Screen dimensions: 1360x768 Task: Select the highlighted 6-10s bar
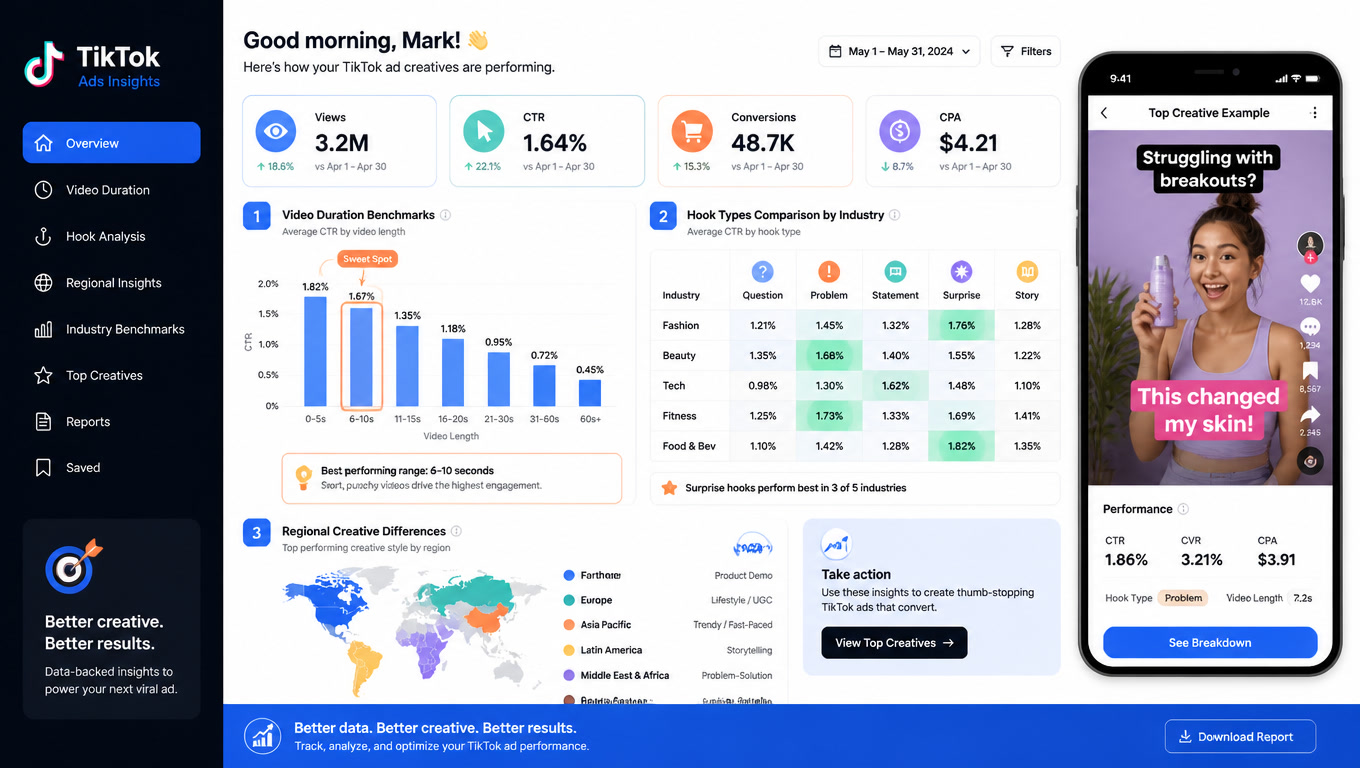click(361, 356)
